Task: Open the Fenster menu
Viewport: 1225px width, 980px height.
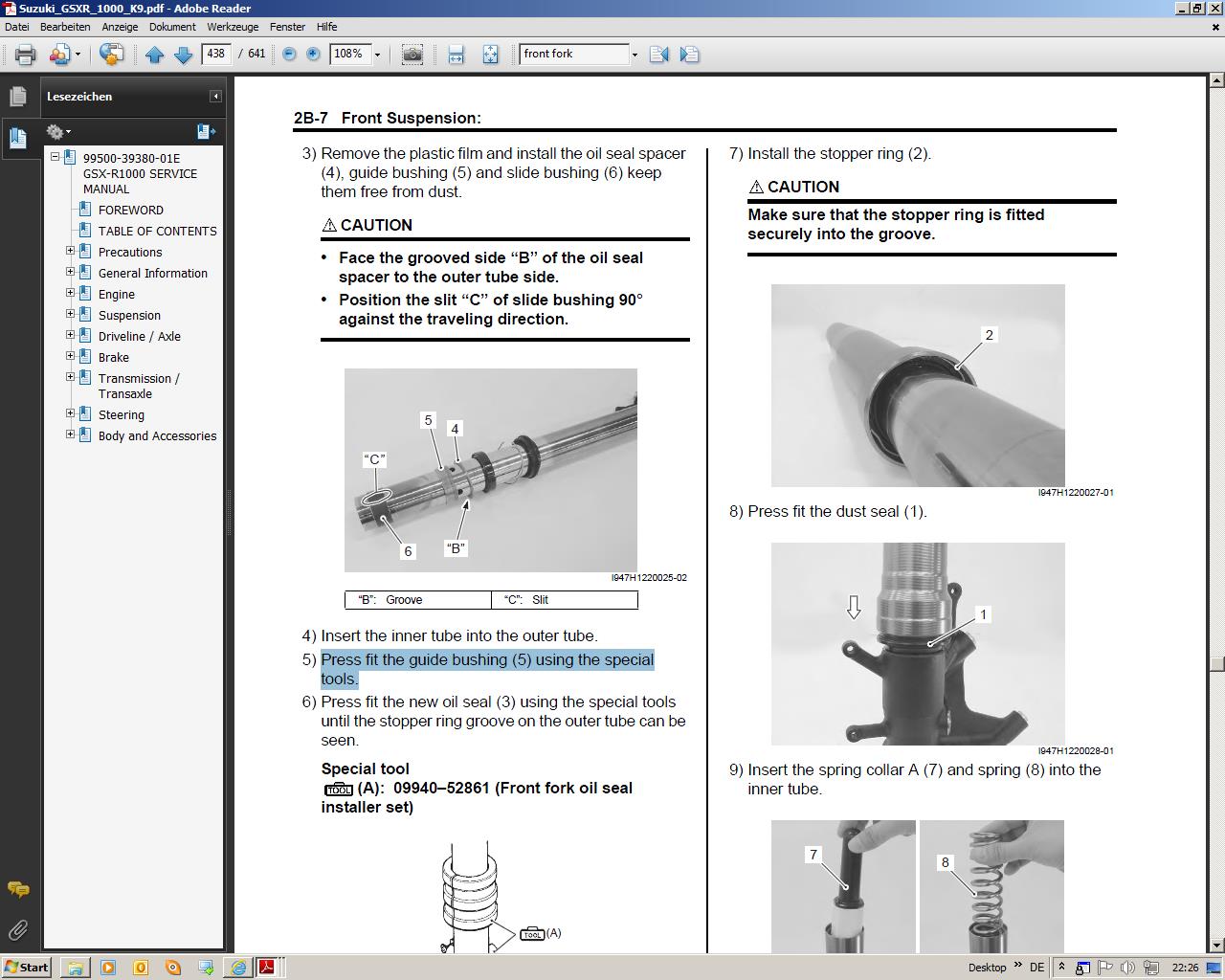Action: (x=287, y=27)
